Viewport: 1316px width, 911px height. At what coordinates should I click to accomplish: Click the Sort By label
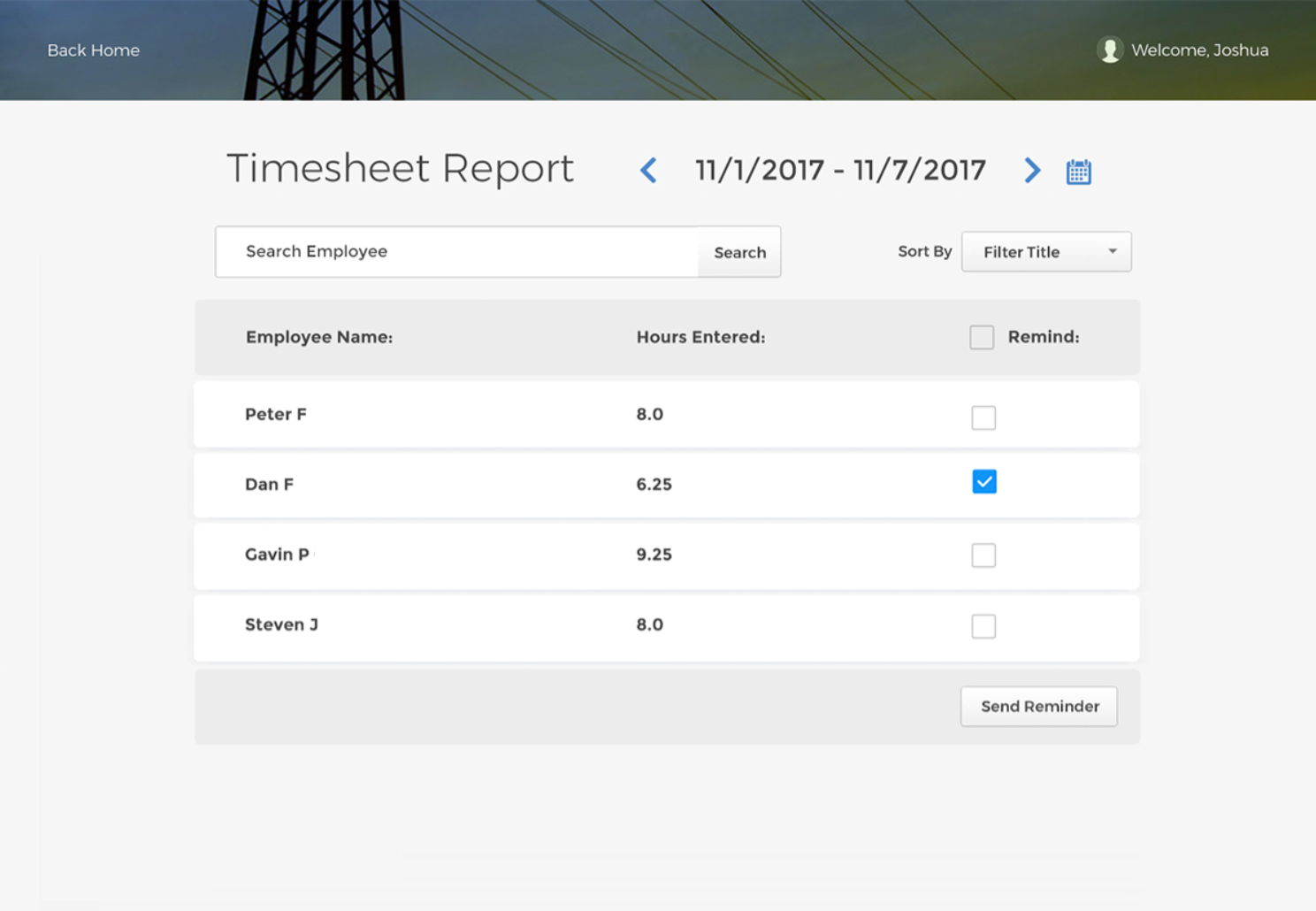(x=924, y=251)
